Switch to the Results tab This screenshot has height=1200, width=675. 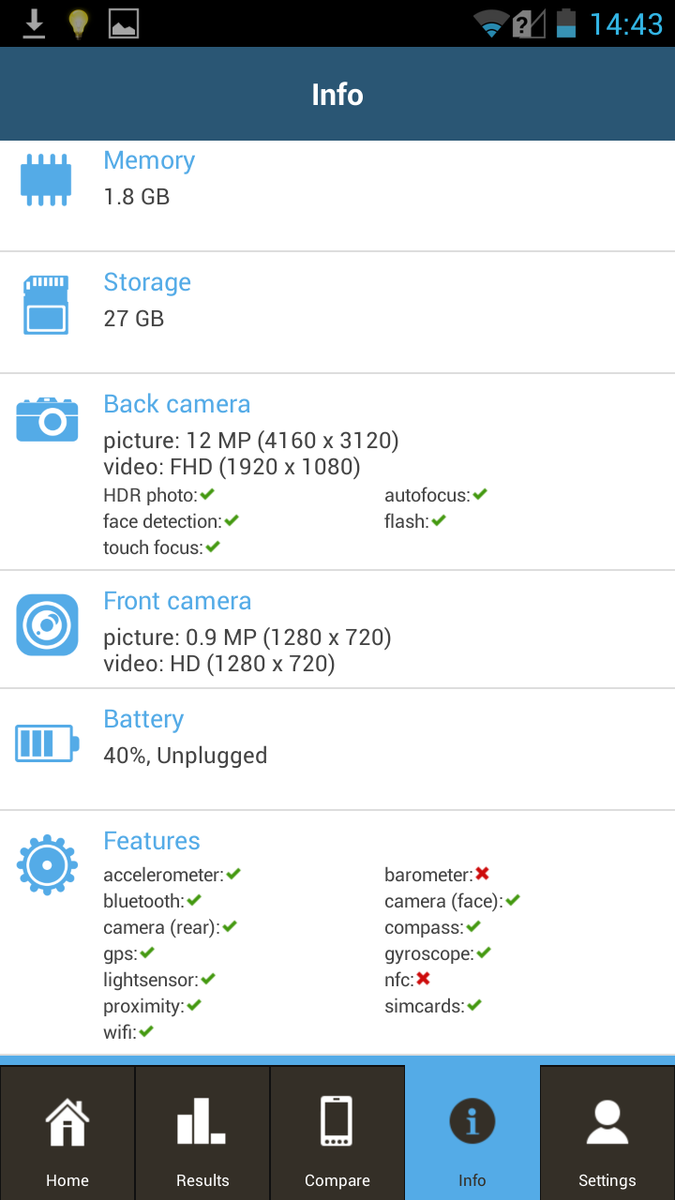(x=202, y=1133)
